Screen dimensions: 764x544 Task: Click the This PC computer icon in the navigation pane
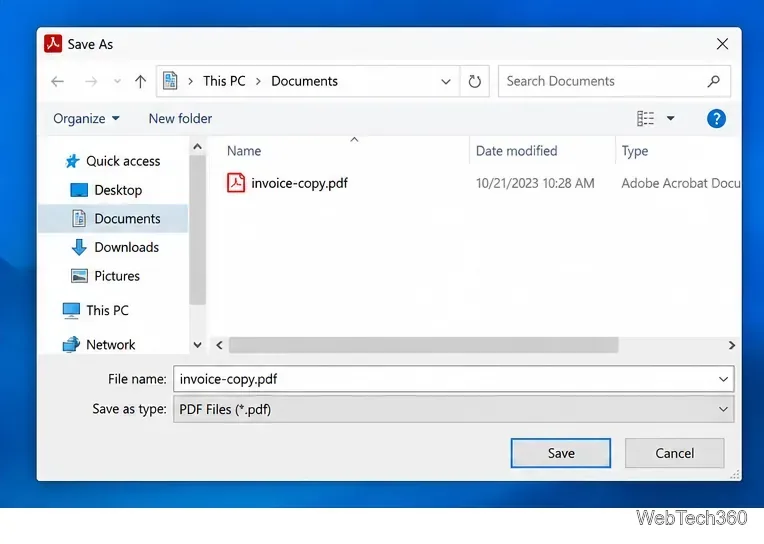coord(71,311)
